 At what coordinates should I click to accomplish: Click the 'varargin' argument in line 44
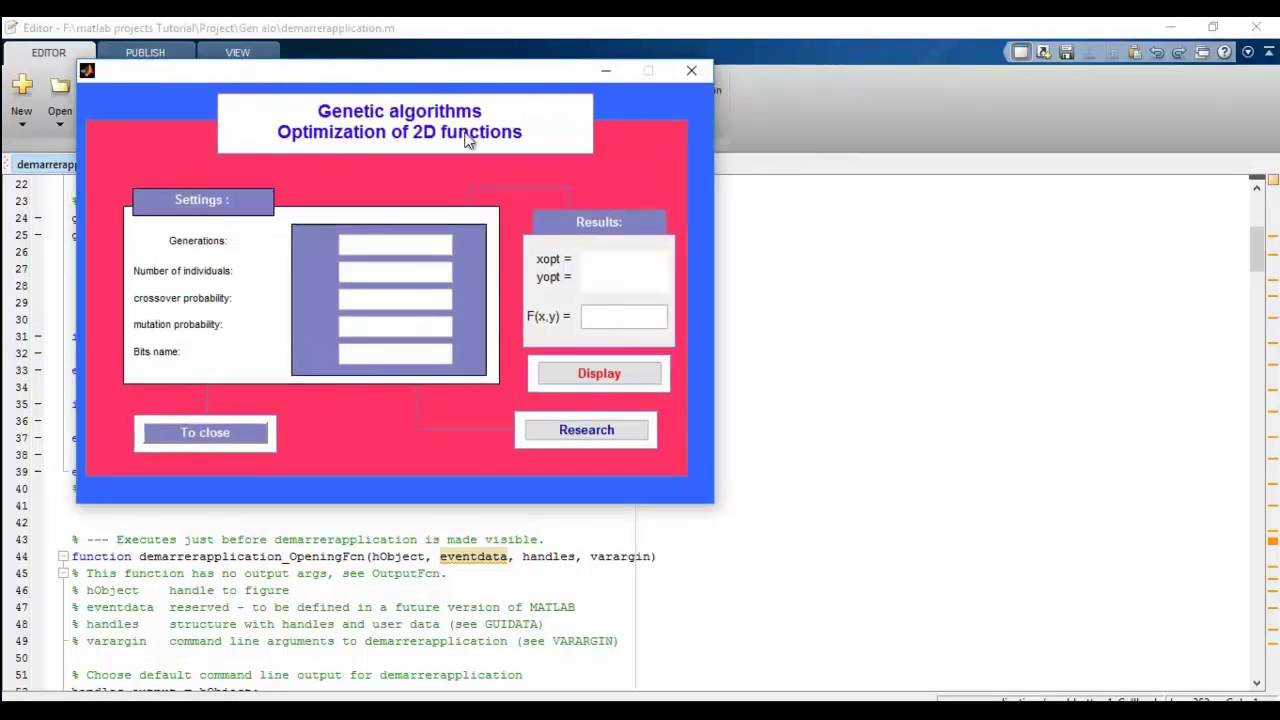point(619,556)
